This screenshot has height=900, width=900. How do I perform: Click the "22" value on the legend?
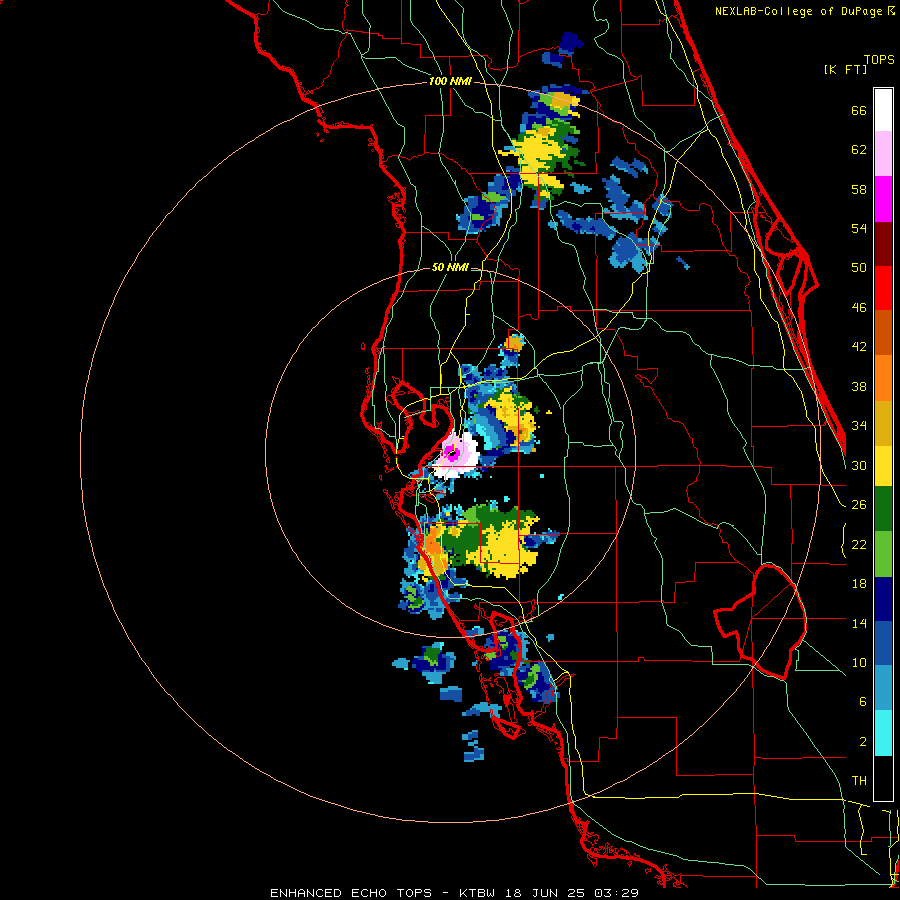click(859, 544)
